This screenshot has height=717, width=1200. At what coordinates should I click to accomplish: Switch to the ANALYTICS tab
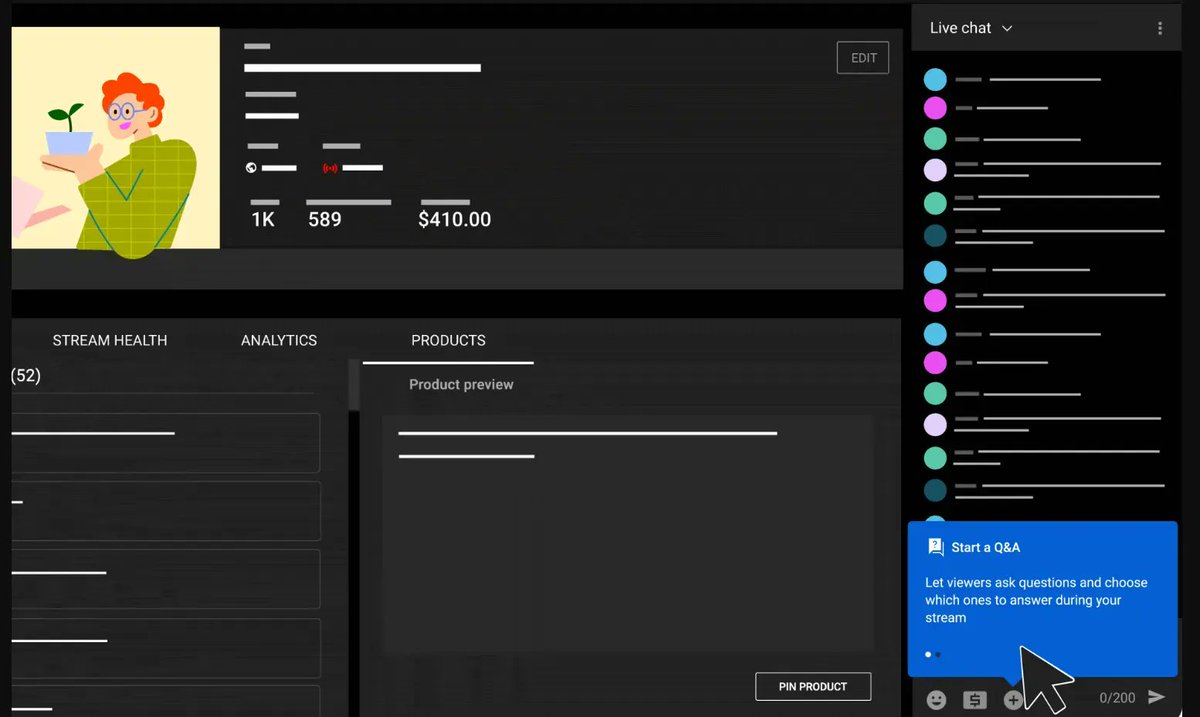pos(278,340)
